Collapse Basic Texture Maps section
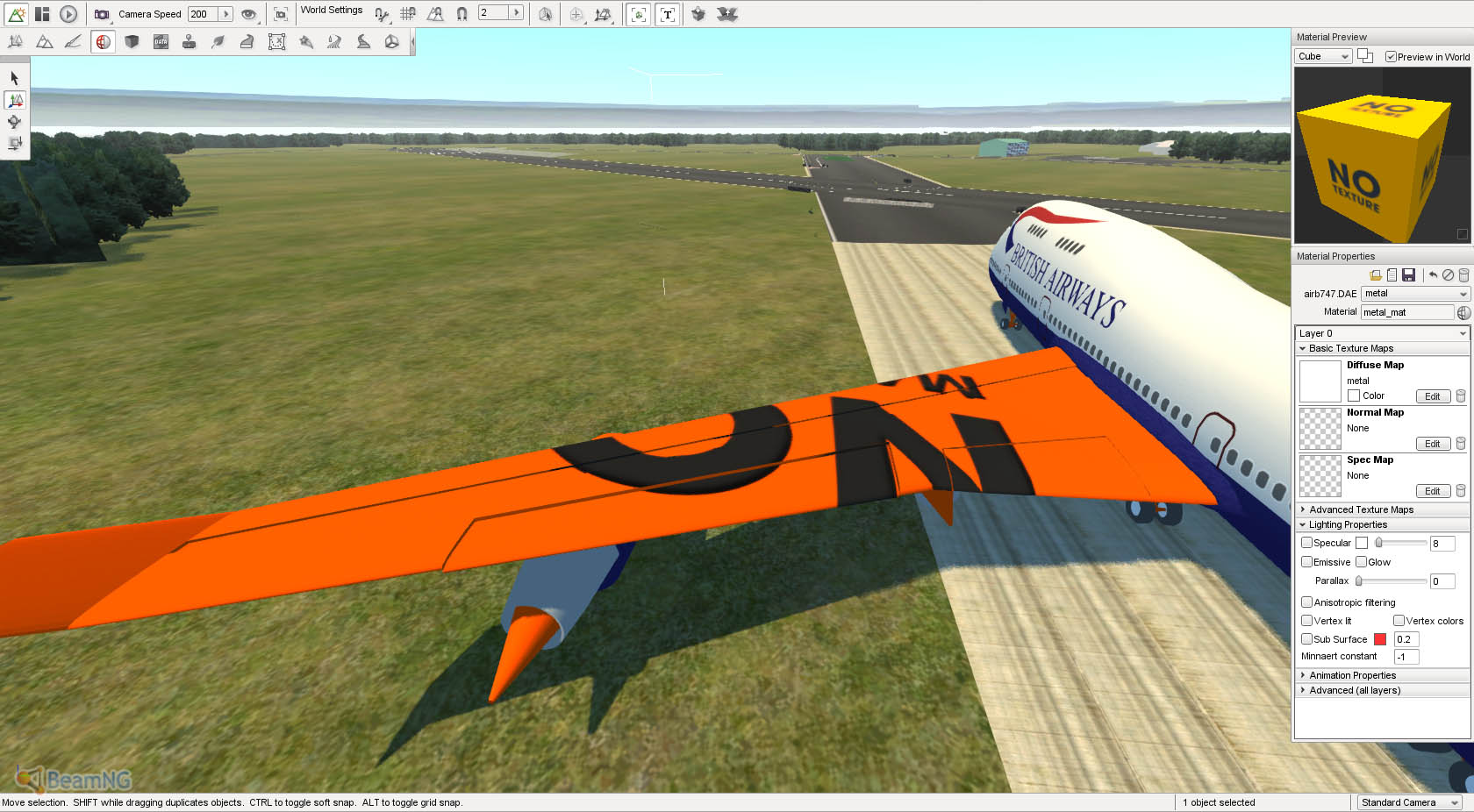This screenshot has width=1474, height=812. point(1383,348)
